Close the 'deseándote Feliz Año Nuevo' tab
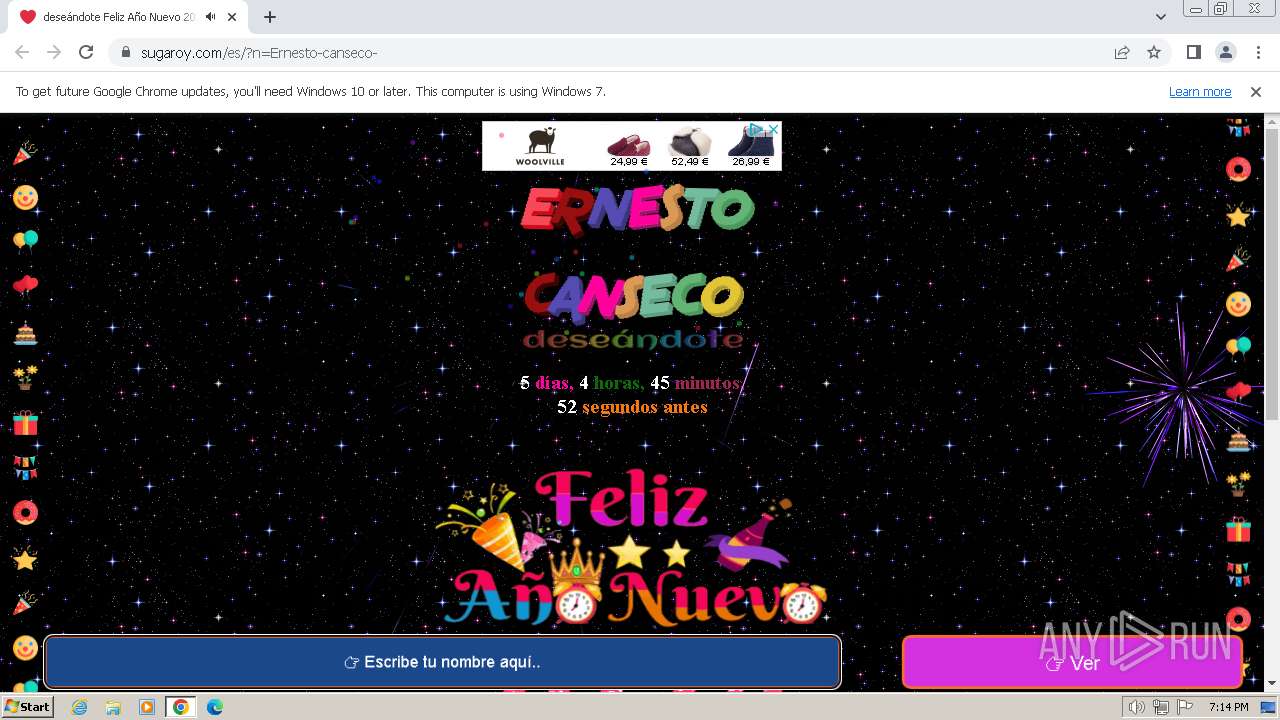 (x=232, y=17)
